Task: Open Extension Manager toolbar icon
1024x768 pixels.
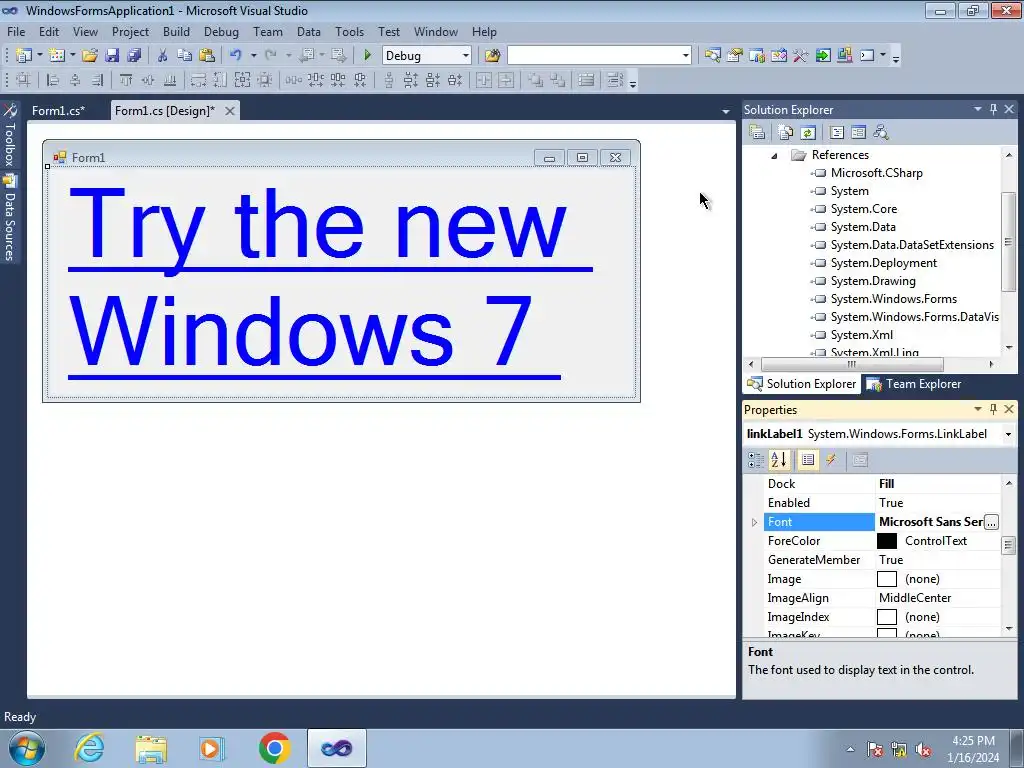Action: pyautogui.click(x=844, y=56)
